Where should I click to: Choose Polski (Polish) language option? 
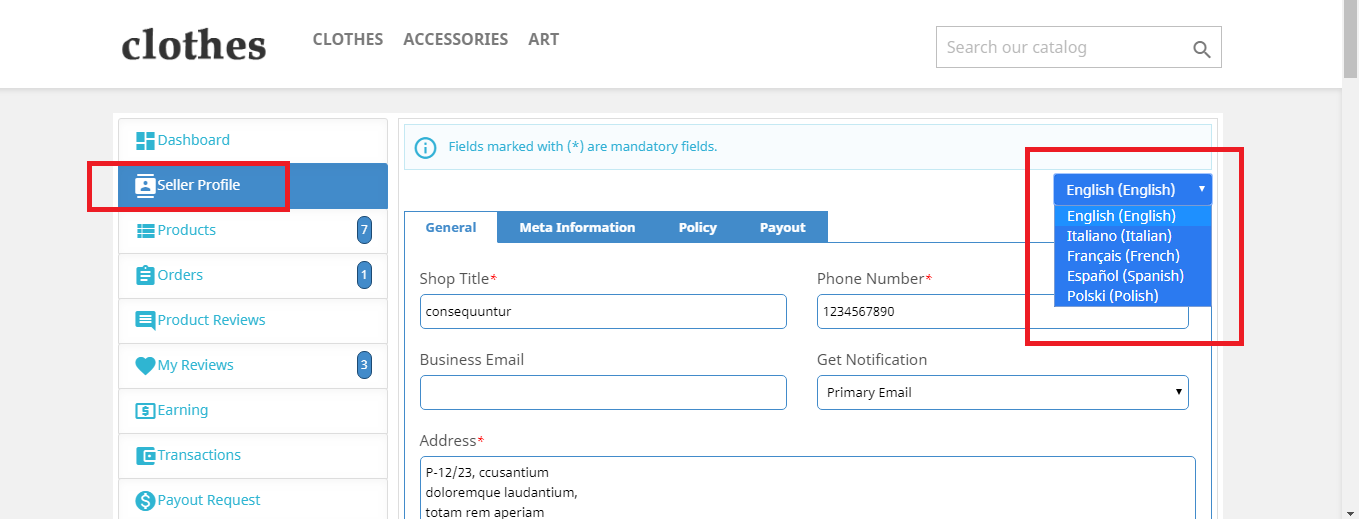point(1112,296)
